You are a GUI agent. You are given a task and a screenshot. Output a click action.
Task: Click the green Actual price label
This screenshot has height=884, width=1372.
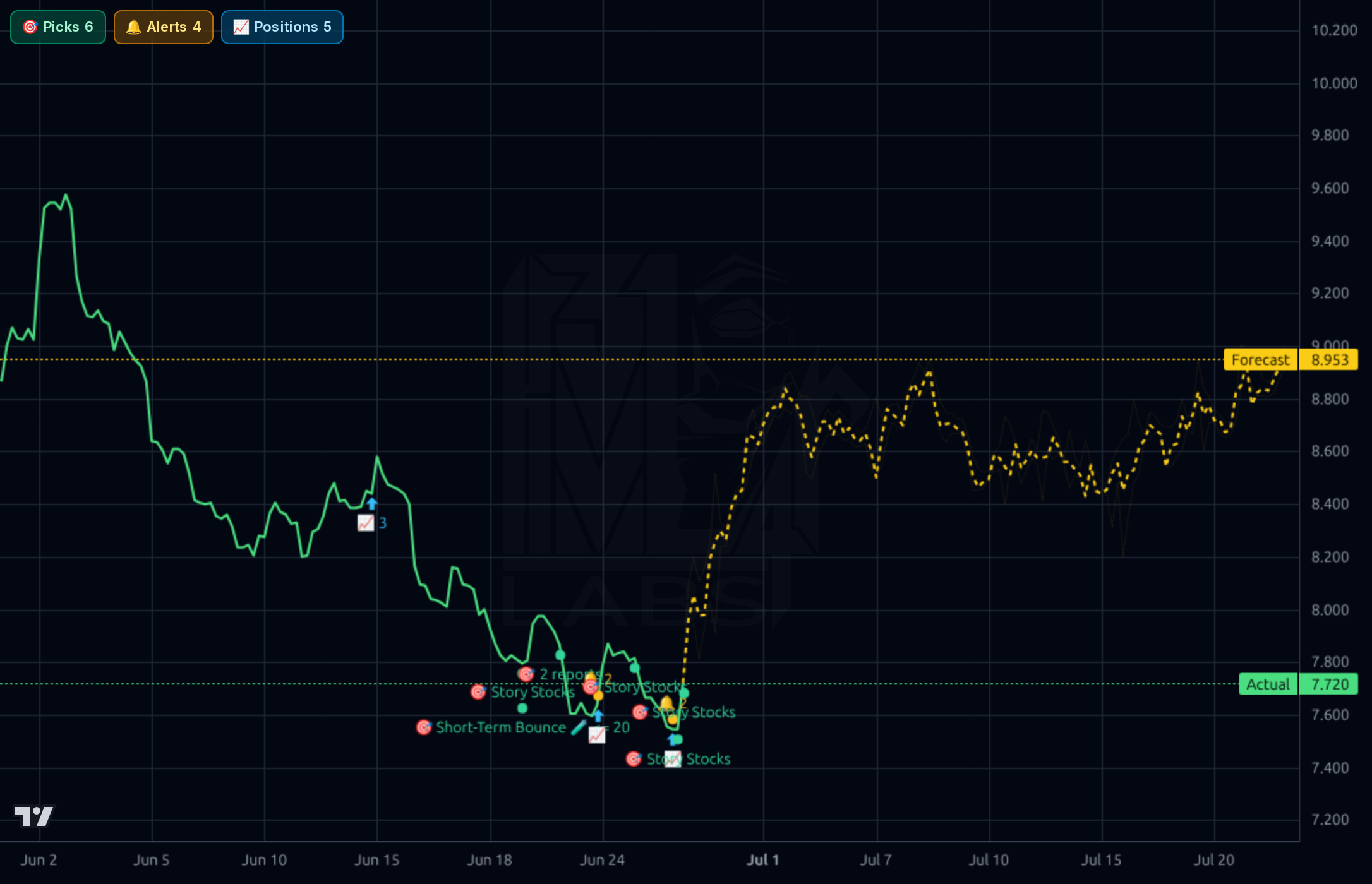pos(1268,684)
